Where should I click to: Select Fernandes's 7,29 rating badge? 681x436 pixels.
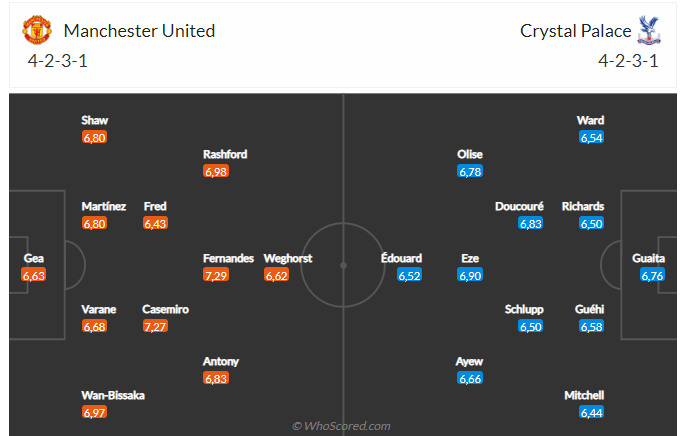coord(216,275)
